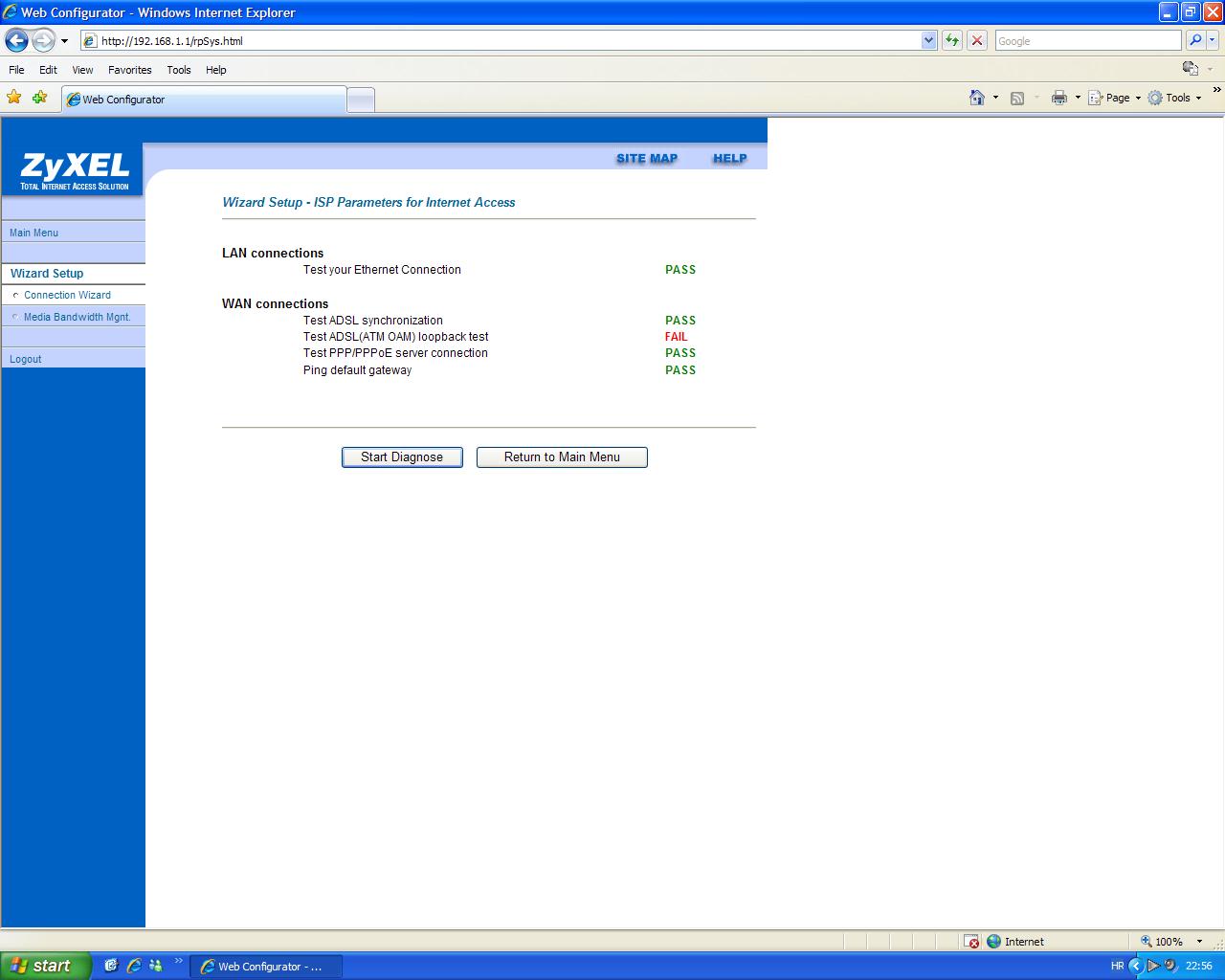1225x980 pixels.
Task: Click Return to Main Menu button
Action: (562, 457)
